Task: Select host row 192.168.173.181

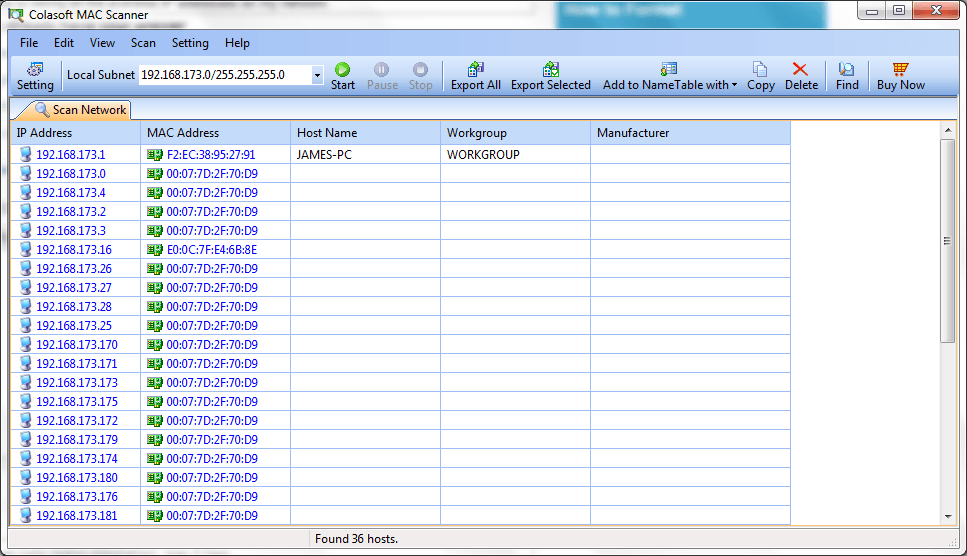Action: (x=400, y=516)
